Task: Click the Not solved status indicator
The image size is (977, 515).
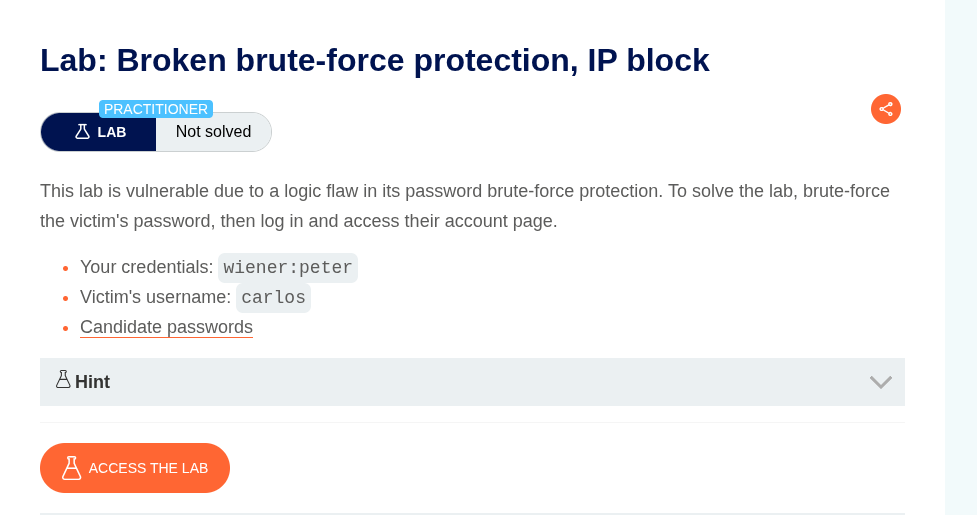Action: coord(213,132)
